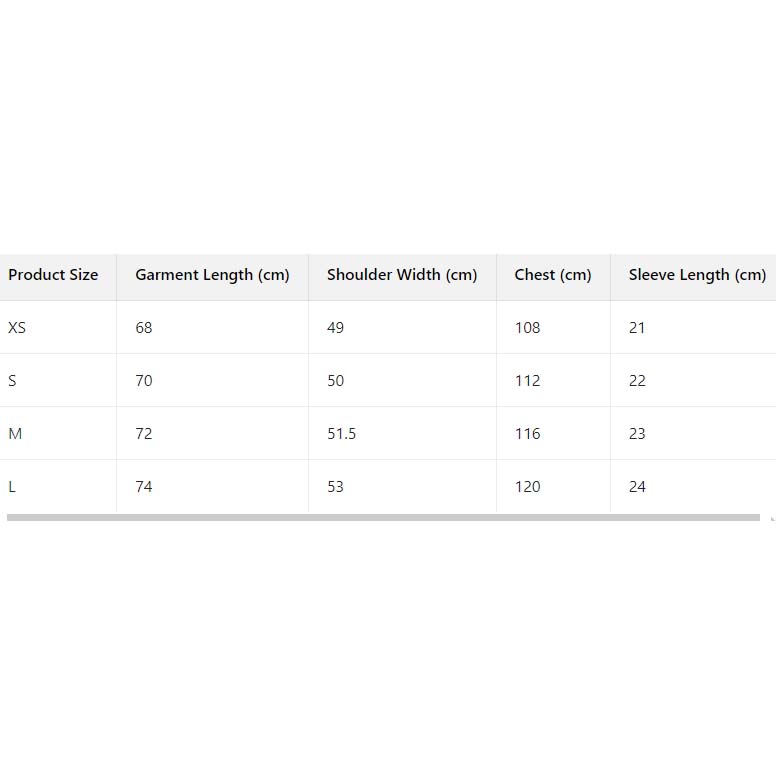Click the Product Size column header
Image resolution: width=776 pixels, height=776 pixels.
(53, 275)
